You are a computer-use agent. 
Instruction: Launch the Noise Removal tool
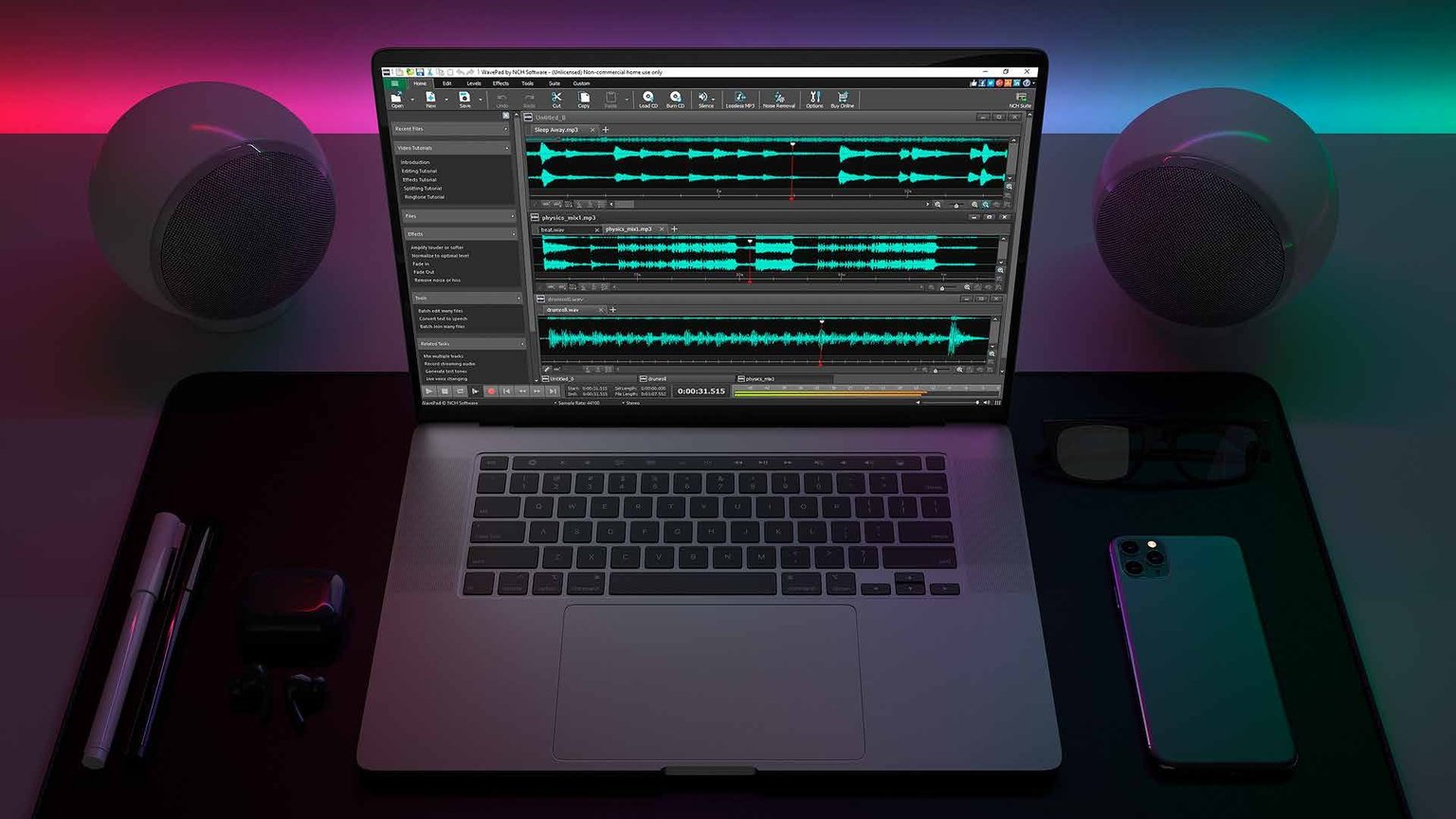(x=778, y=99)
